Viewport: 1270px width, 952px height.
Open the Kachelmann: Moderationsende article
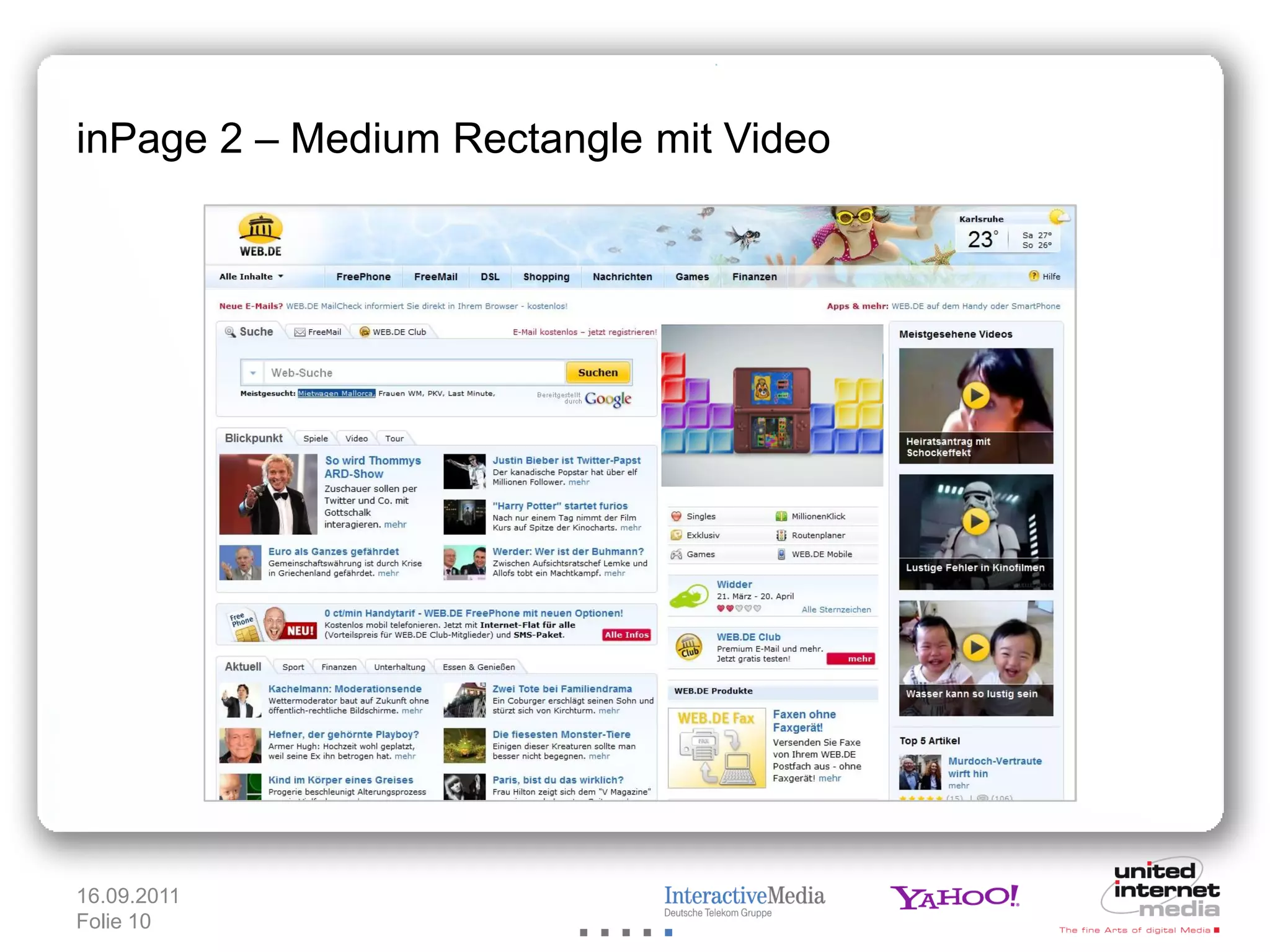(x=345, y=689)
